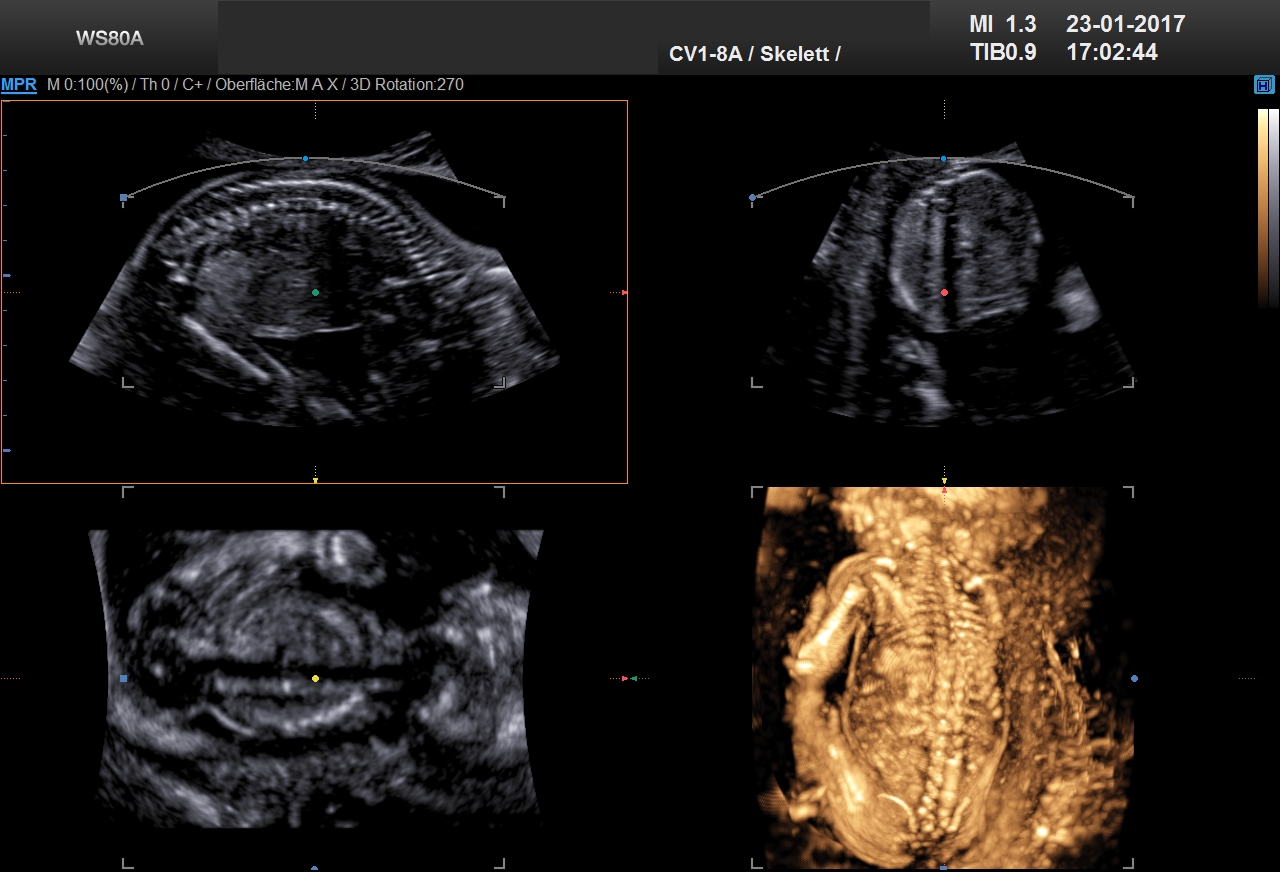Select the bottom-left coronal plane view
Screen dimensions: 1280x872
[315, 678]
